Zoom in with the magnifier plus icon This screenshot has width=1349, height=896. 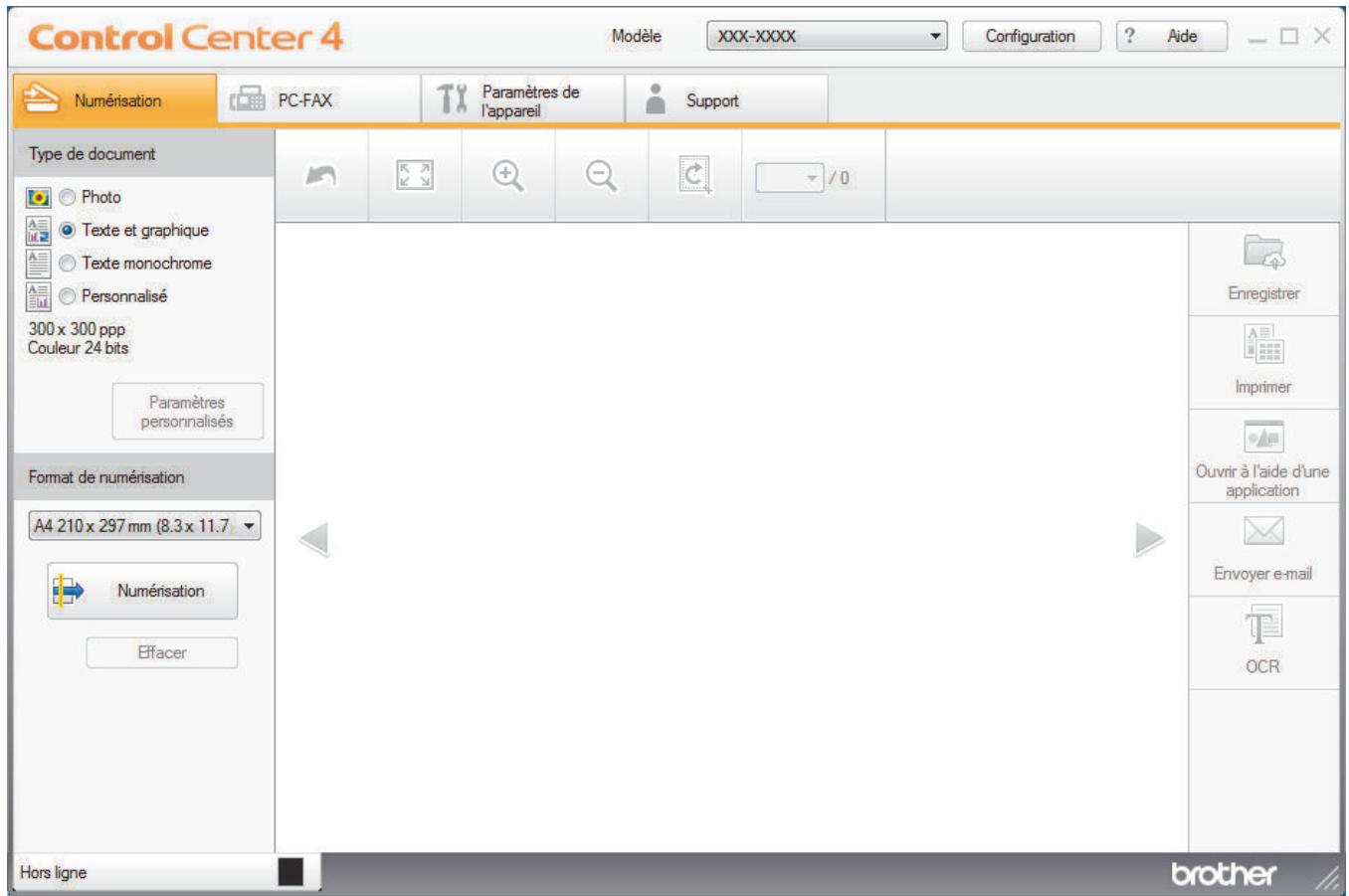(x=508, y=176)
